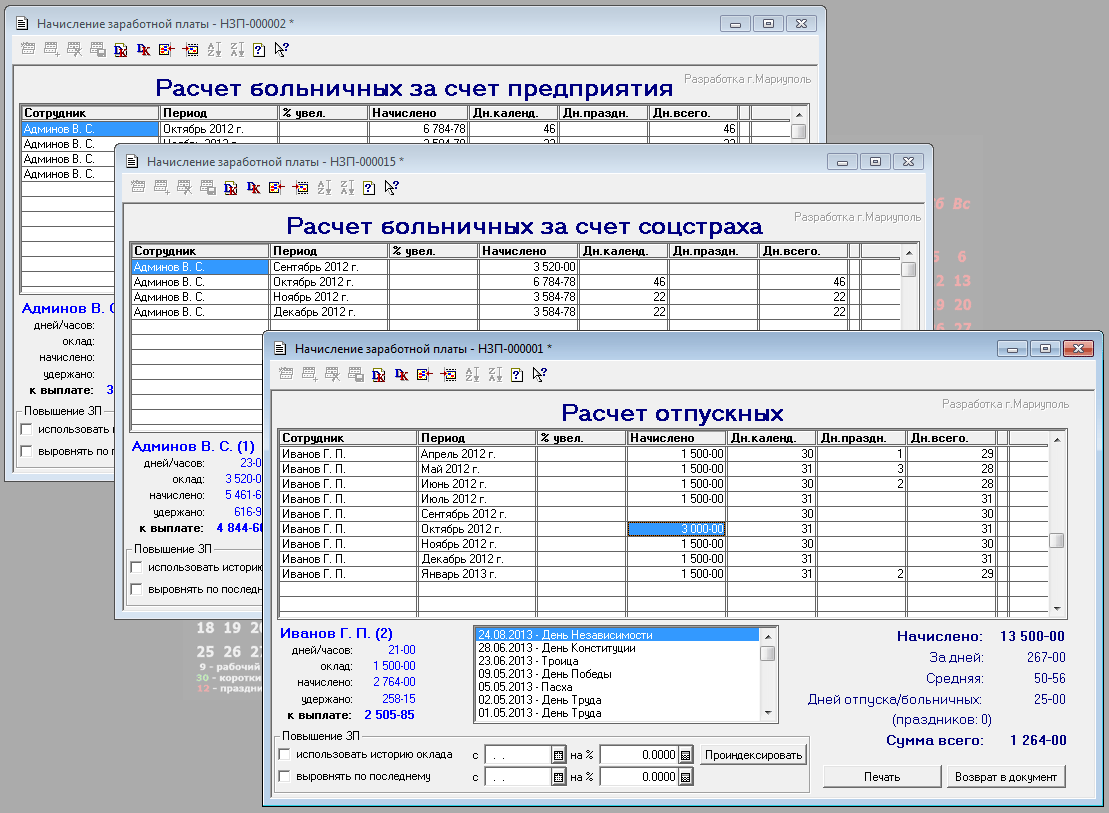Click 'Начислено' column header in vacation table
The image size is (1109, 813).
(x=676, y=438)
